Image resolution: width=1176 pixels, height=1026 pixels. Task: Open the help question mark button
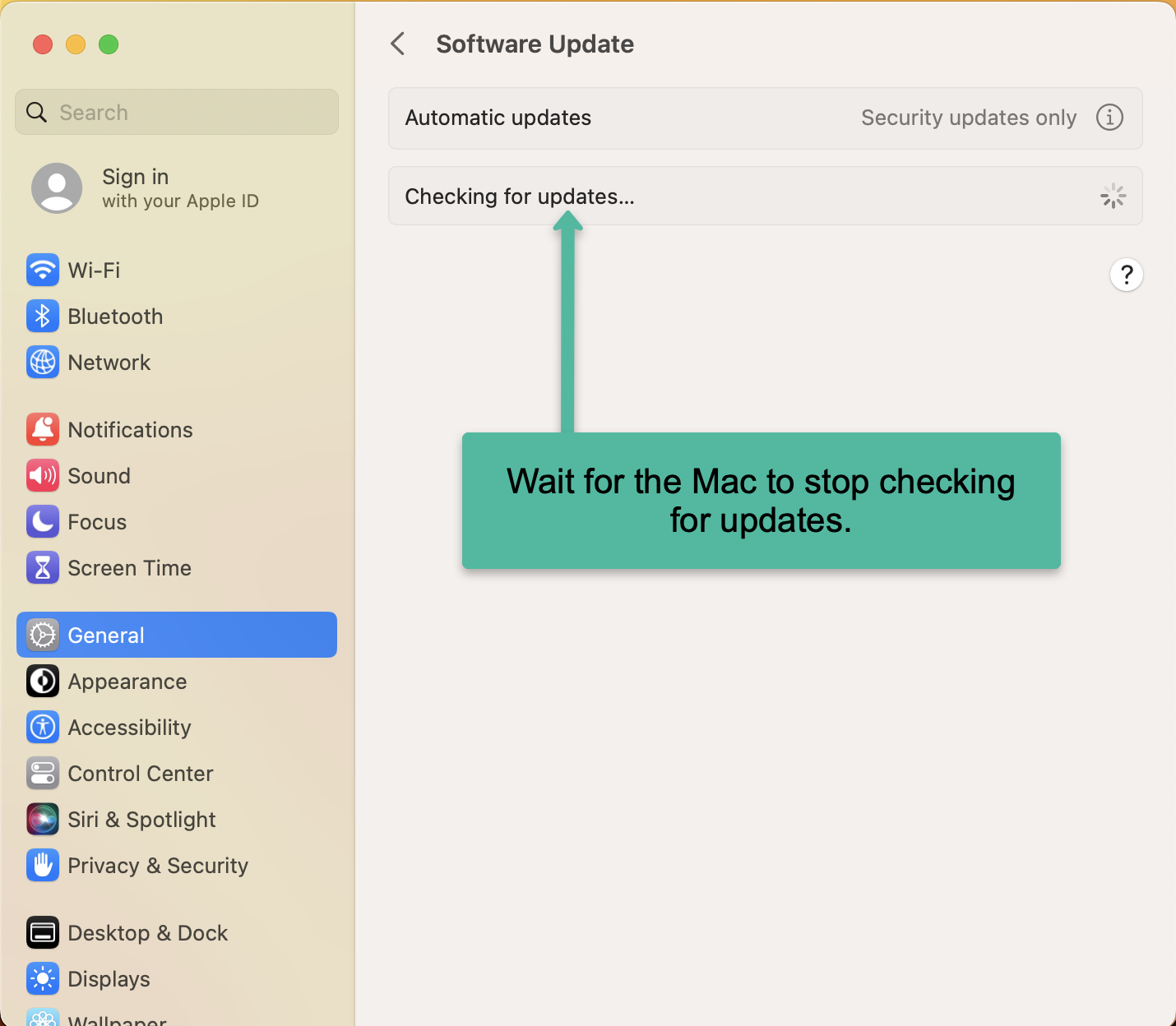click(1127, 275)
